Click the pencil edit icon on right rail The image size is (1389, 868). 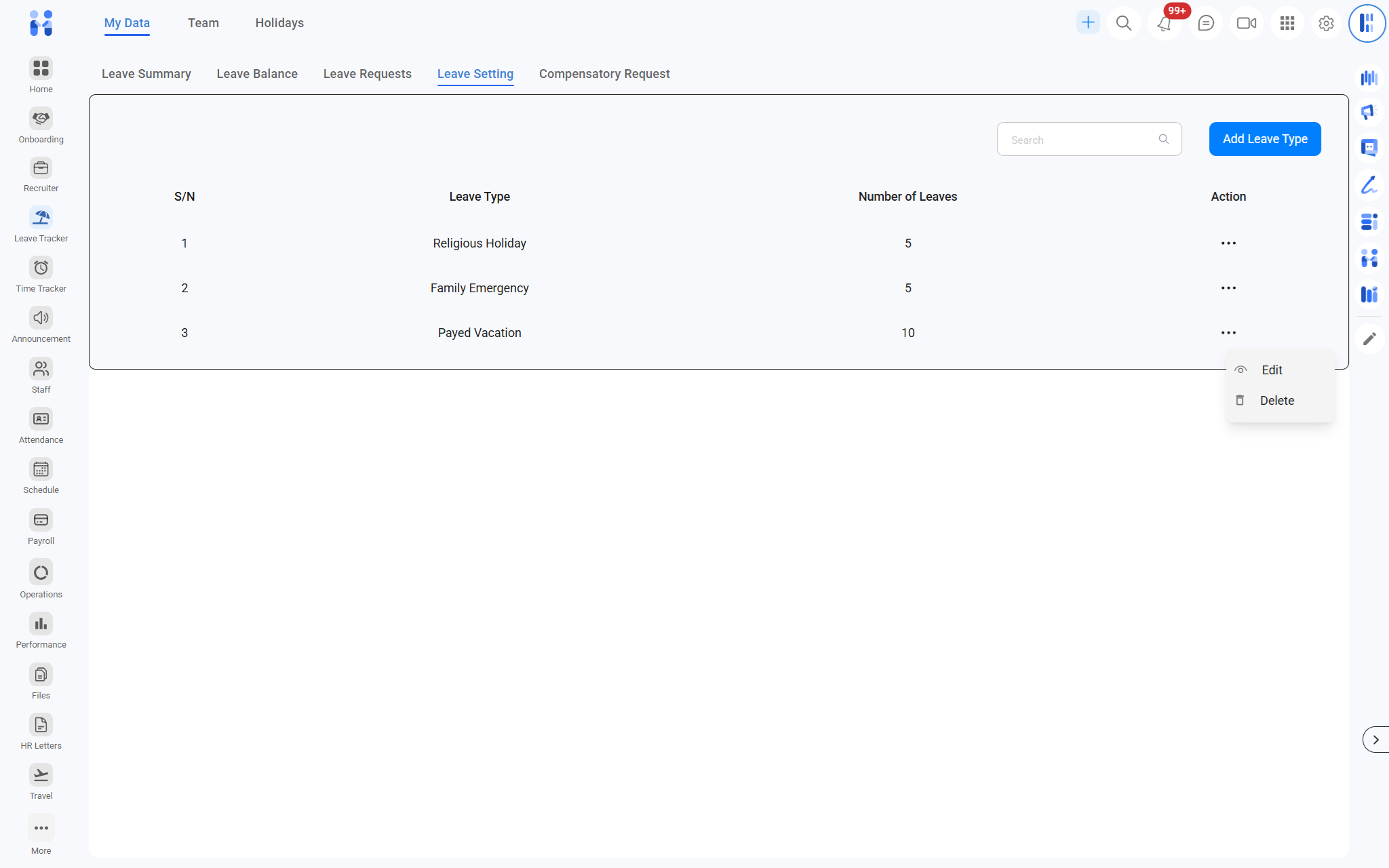click(1369, 338)
